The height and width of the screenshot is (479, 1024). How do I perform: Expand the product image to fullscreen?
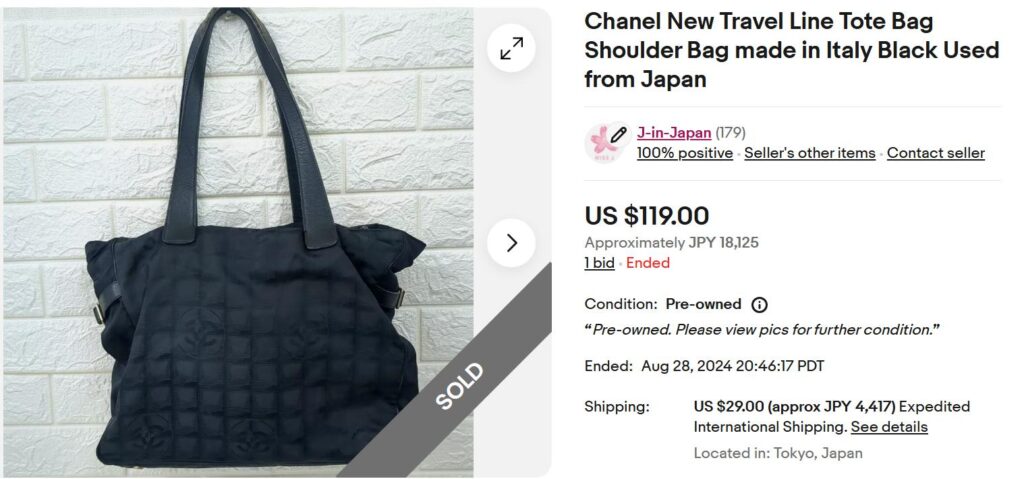pyautogui.click(x=511, y=48)
